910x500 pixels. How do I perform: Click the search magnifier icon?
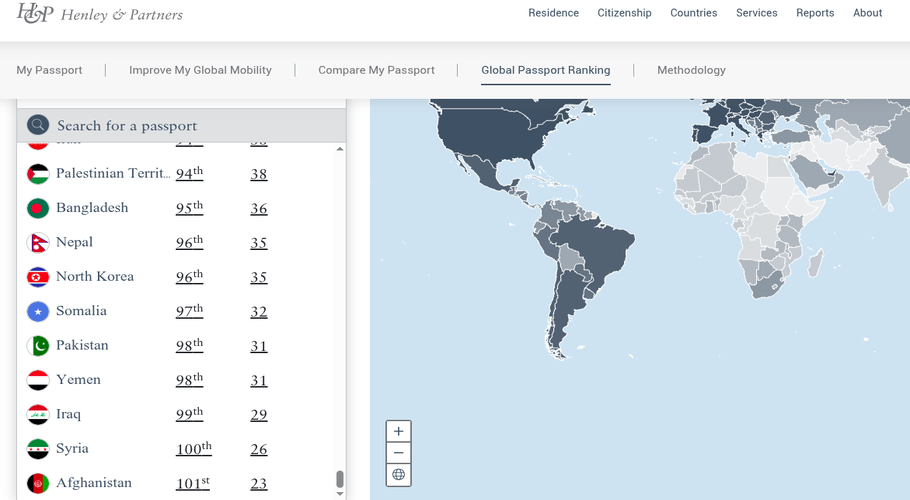[x=38, y=125]
